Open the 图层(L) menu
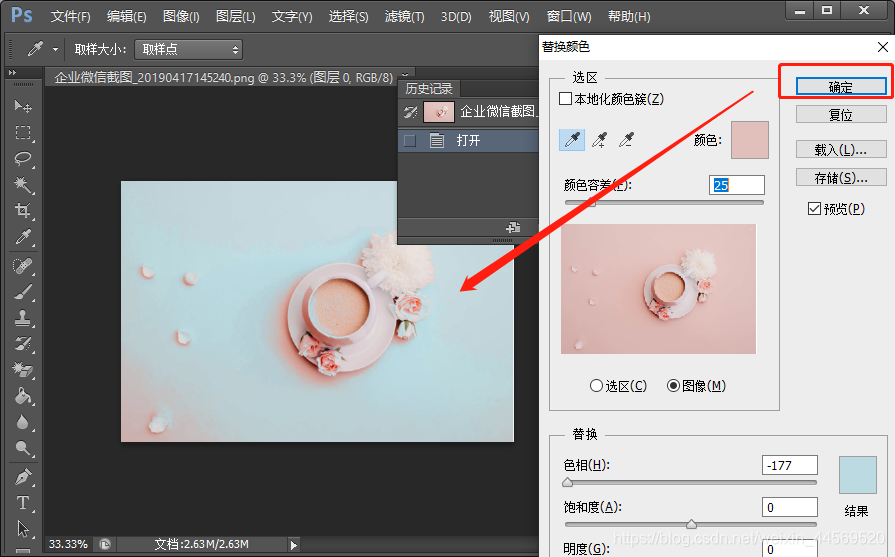The width and height of the screenshot is (895, 557). point(236,17)
